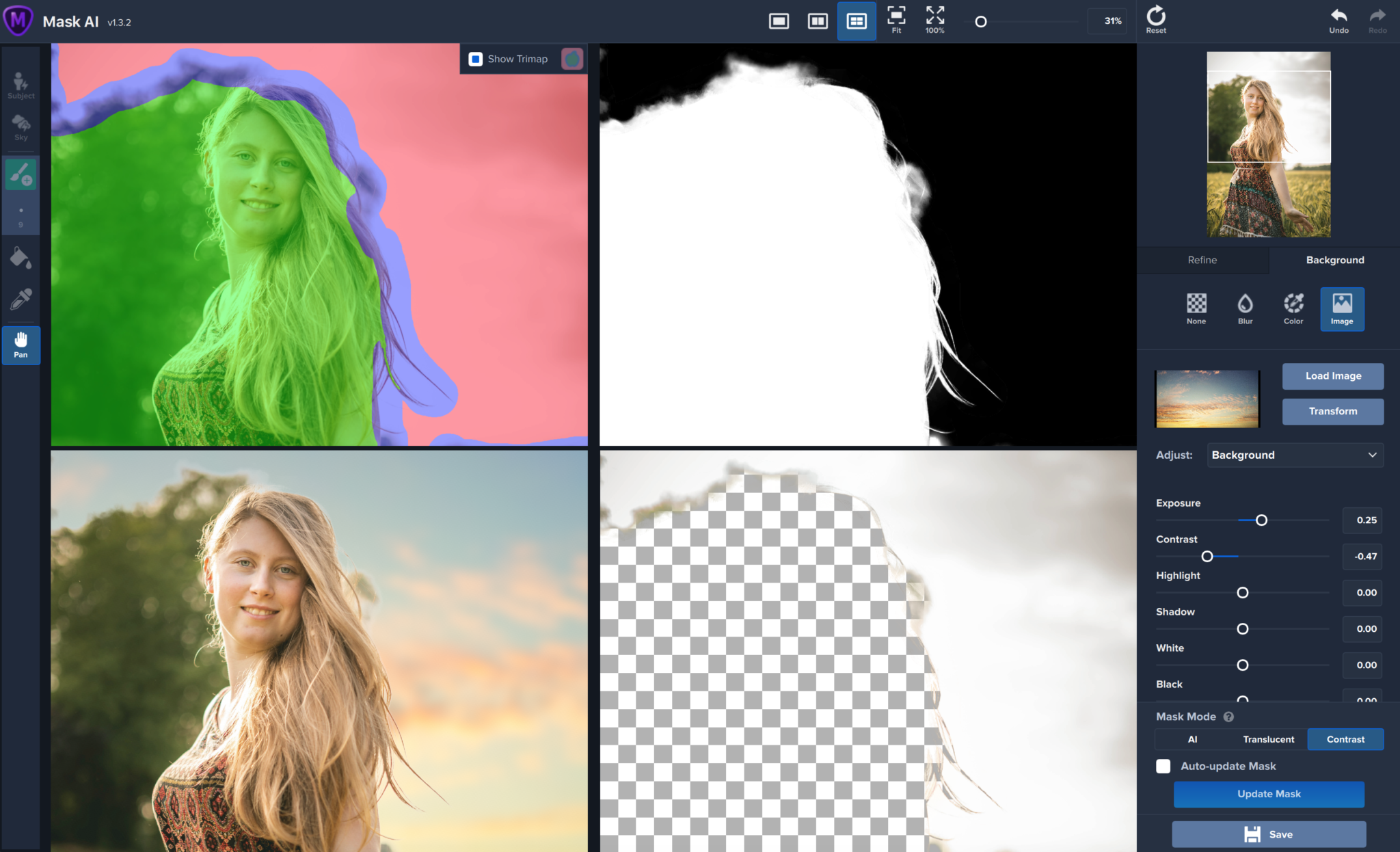Adjust the Shadow slider handle
The width and height of the screenshot is (1400, 852).
pos(1243,629)
